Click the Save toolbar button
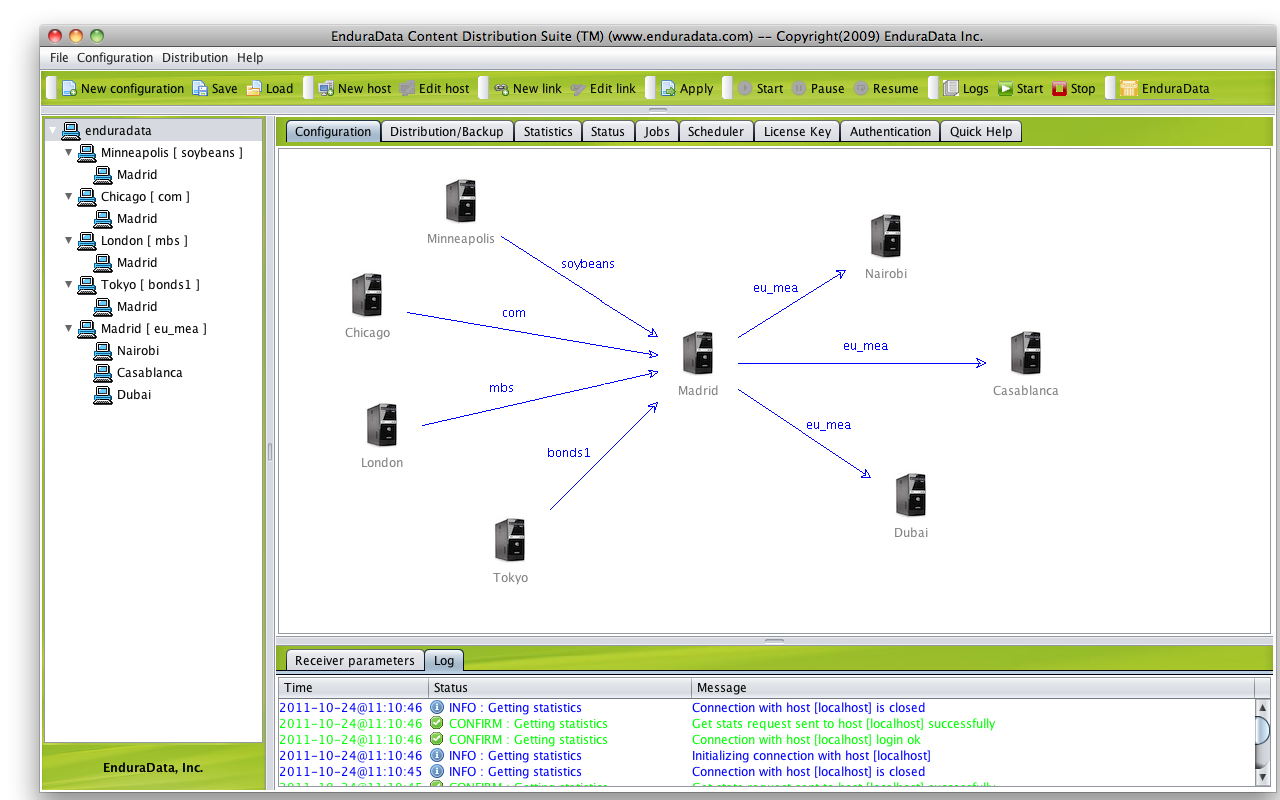1280x800 pixels. (215, 88)
